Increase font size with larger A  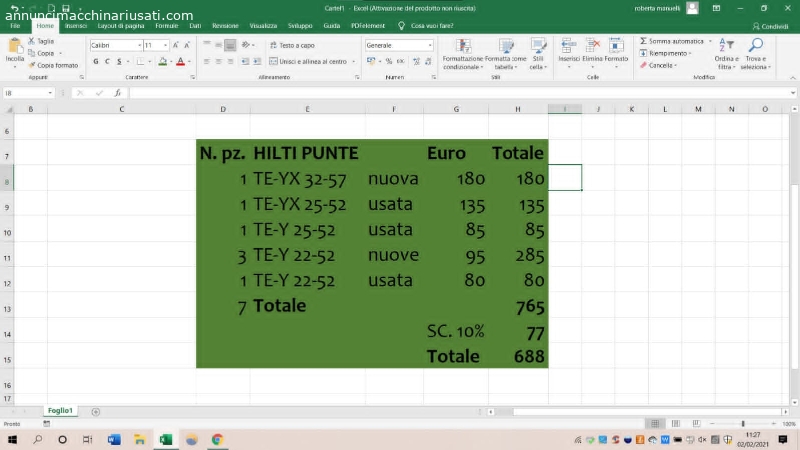[176, 45]
